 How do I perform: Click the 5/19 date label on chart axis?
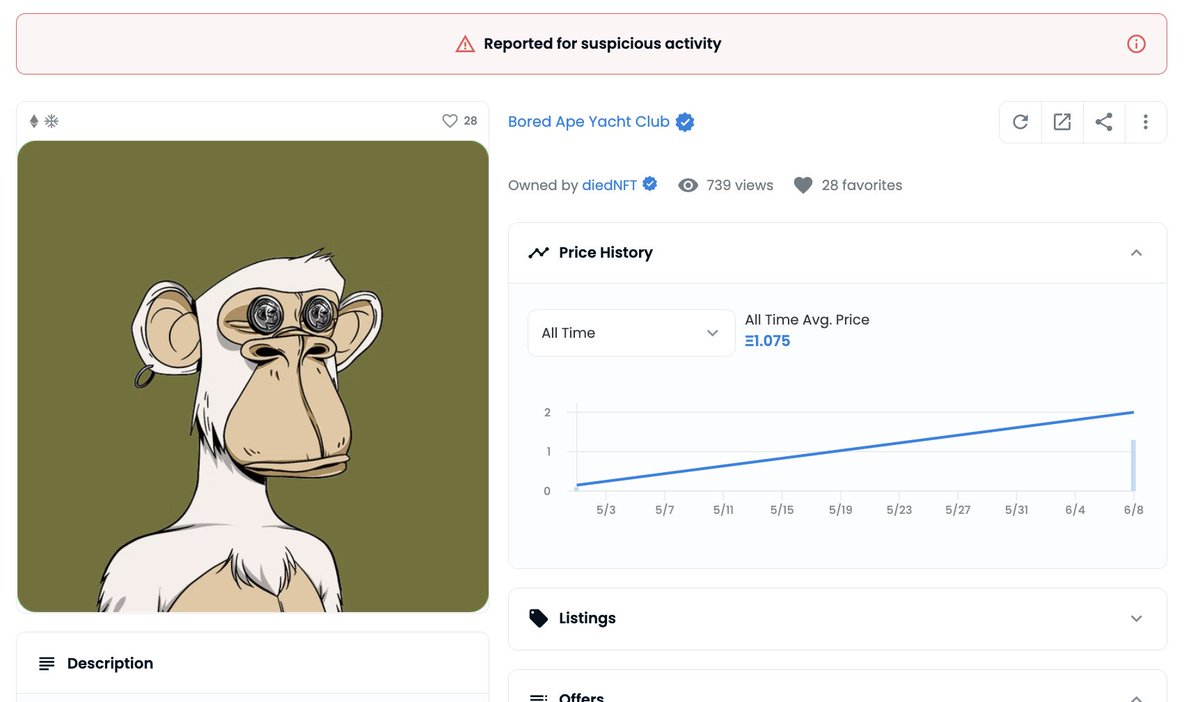pyautogui.click(x=840, y=510)
